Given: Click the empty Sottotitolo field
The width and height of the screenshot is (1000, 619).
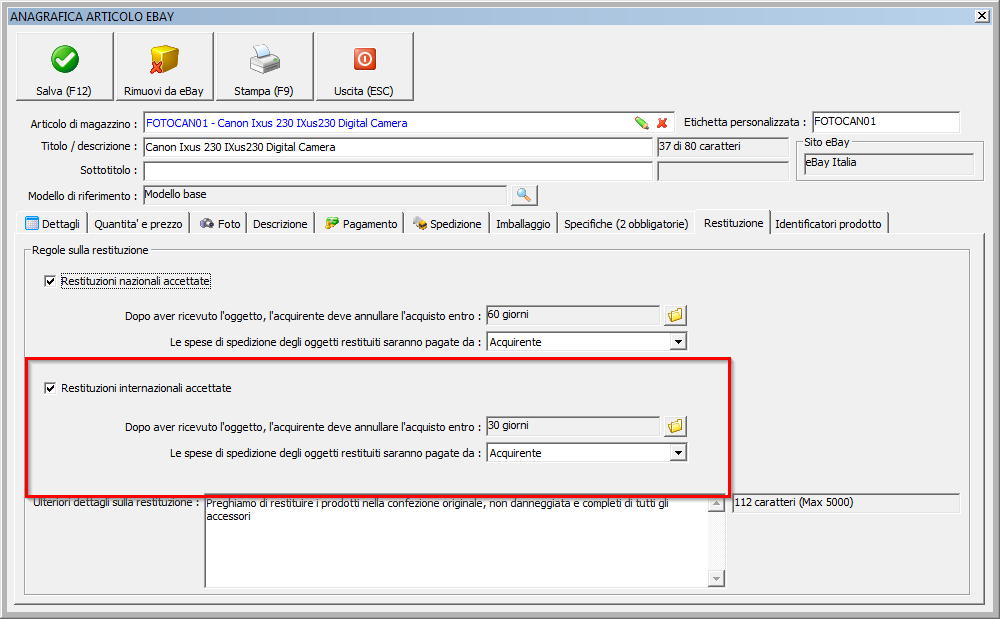Looking at the screenshot, I should [x=398, y=171].
